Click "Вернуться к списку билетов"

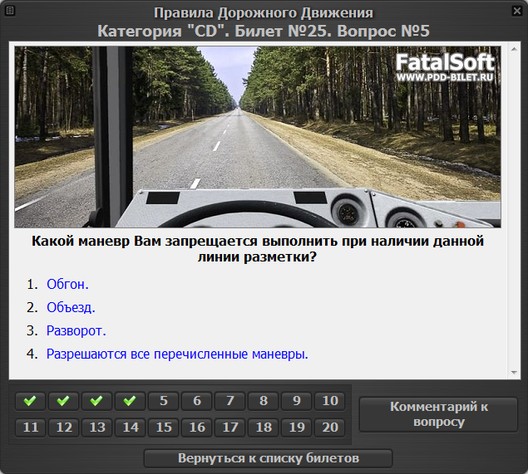point(268,458)
